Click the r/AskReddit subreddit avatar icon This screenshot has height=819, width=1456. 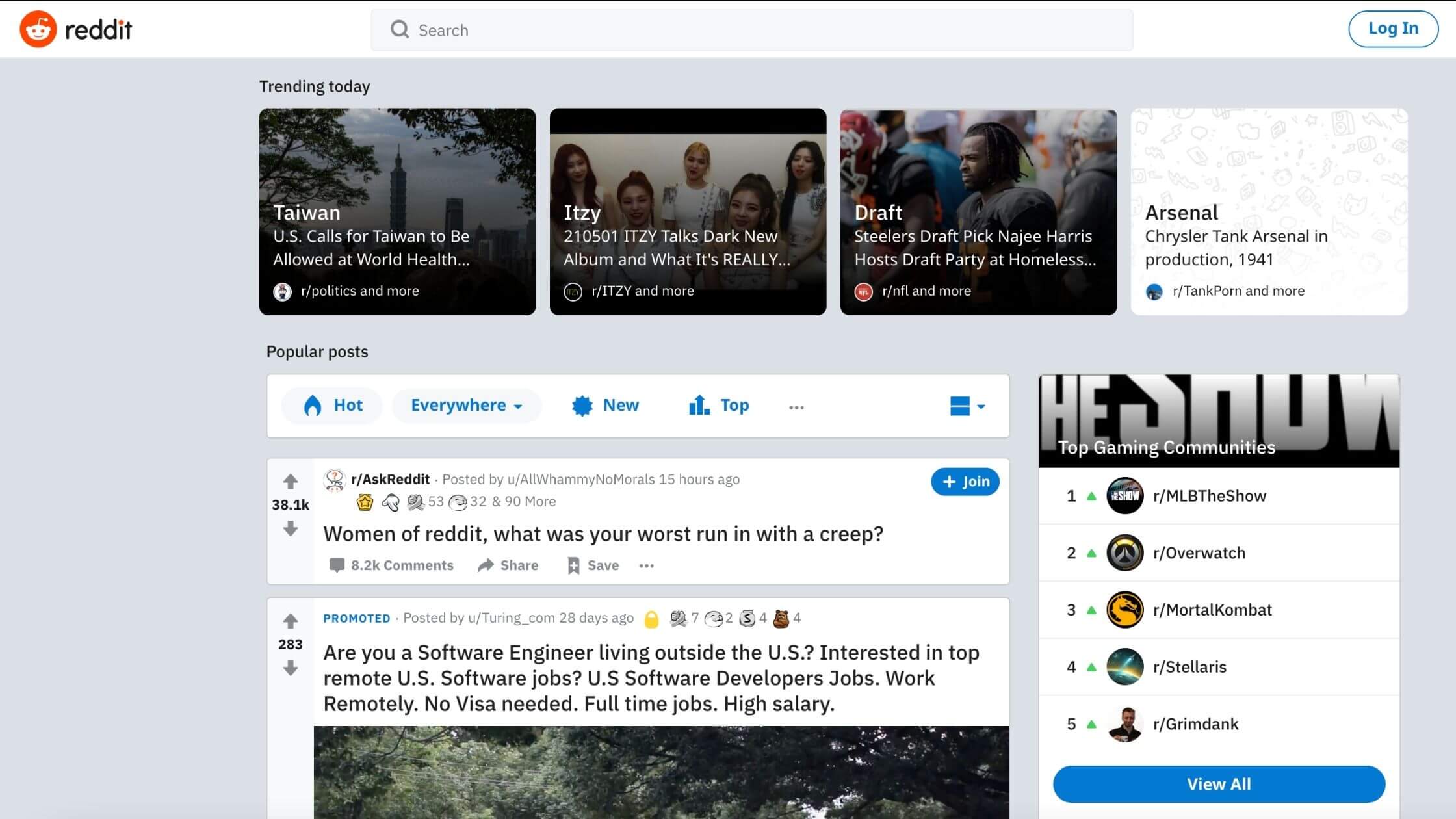(x=334, y=480)
